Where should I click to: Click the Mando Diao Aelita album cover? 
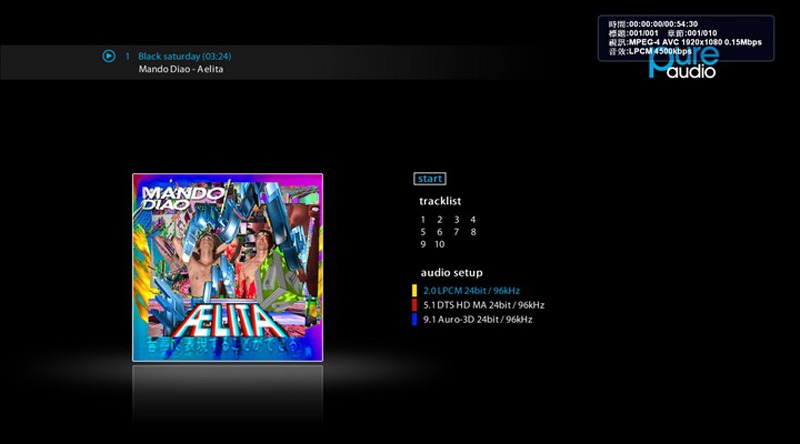[x=227, y=267]
